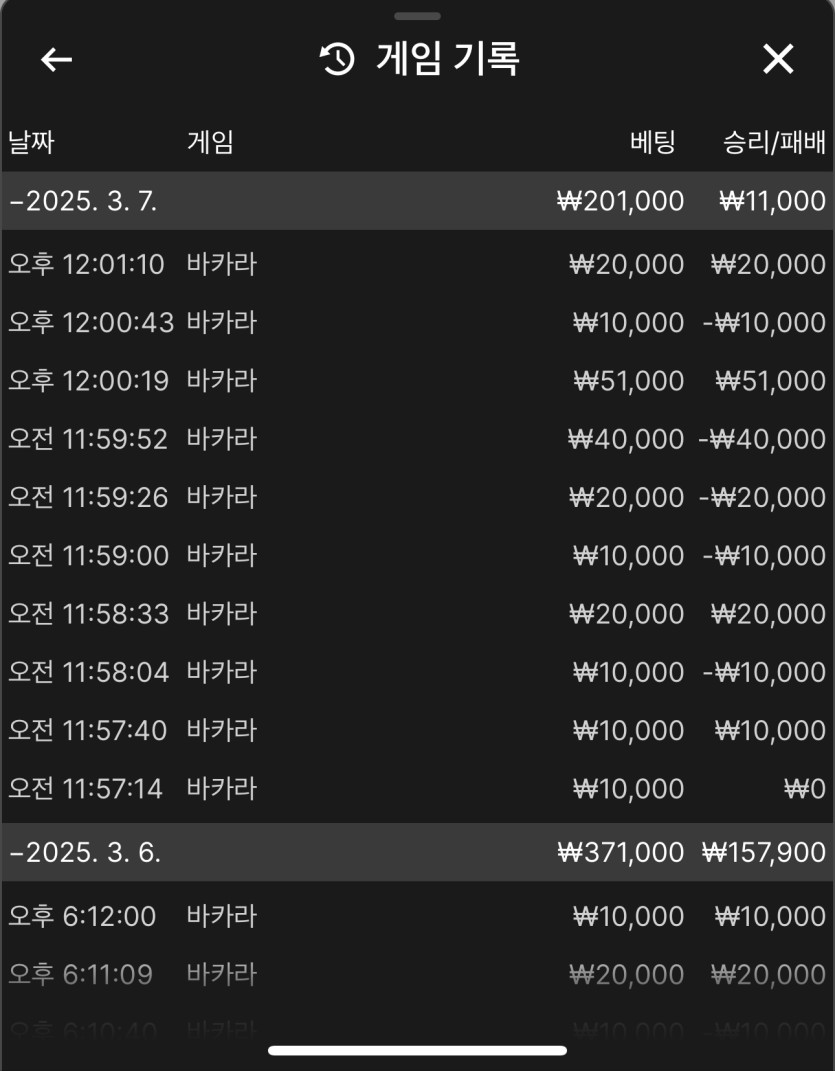The width and height of the screenshot is (835, 1071).
Task: Select the 오전 11:58:33 game entry
Action: pyautogui.click(x=416, y=613)
